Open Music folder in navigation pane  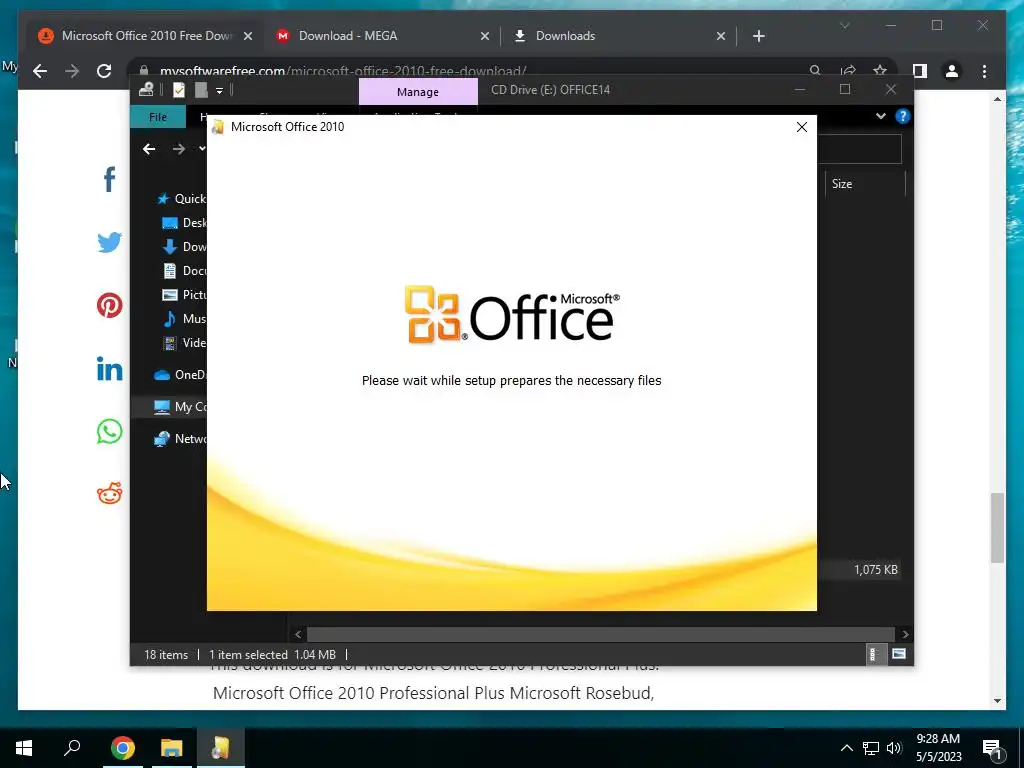pyautogui.click(x=184, y=319)
